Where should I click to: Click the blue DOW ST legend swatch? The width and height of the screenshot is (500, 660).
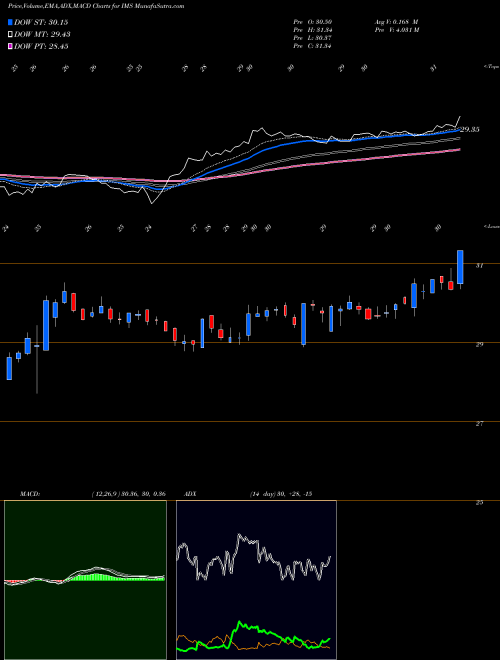tap(11, 22)
